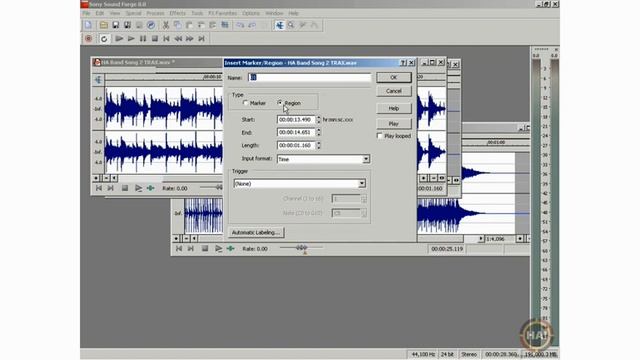Click Rewind in main transport bar
This screenshot has width=640, height=360.
point(178,39)
